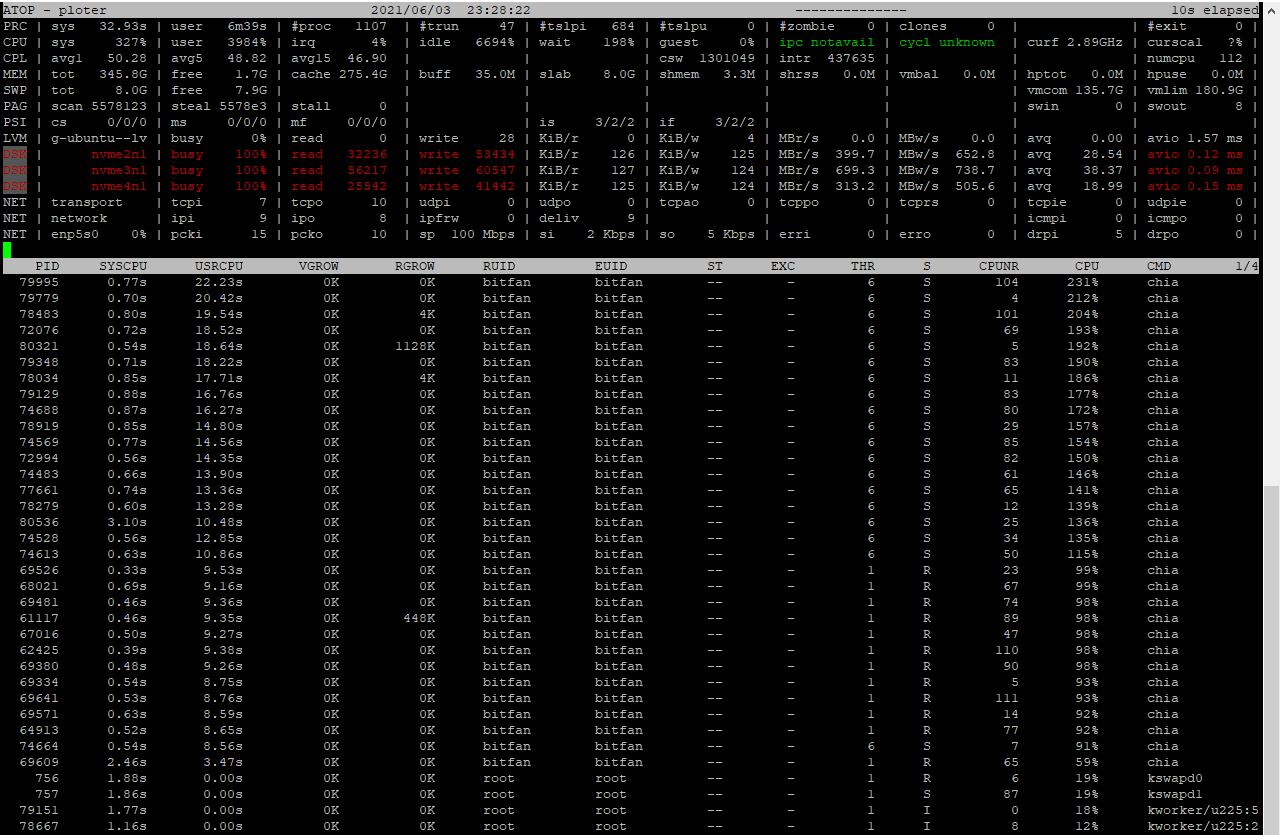Select process row with PID 69526
The width and height of the screenshot is (1280, 835).
click(632, 570)
